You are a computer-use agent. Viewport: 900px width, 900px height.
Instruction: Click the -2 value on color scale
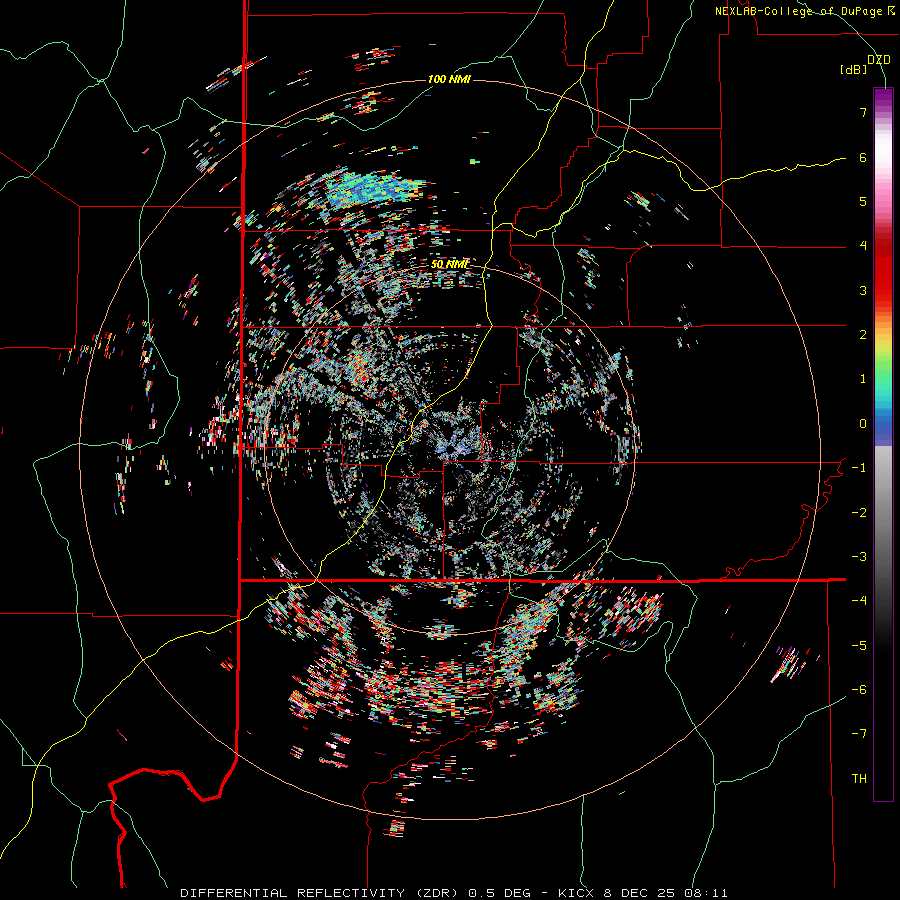(x=859, y=513)
